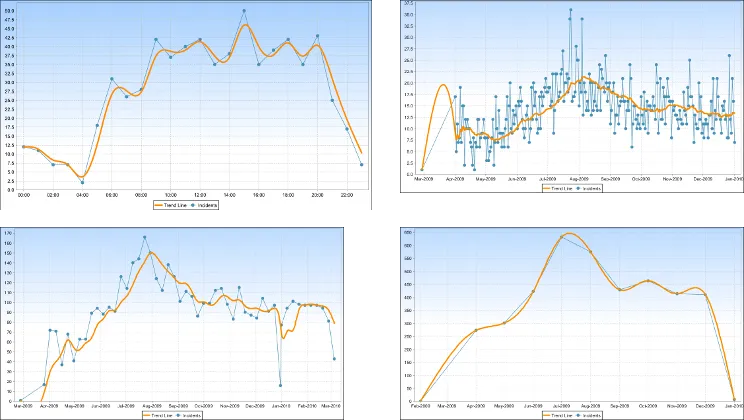Click Jan-2010 x-axis label in 170-scale chart
The height and width of the screenshot is (420, 744).
coord(281,406)
